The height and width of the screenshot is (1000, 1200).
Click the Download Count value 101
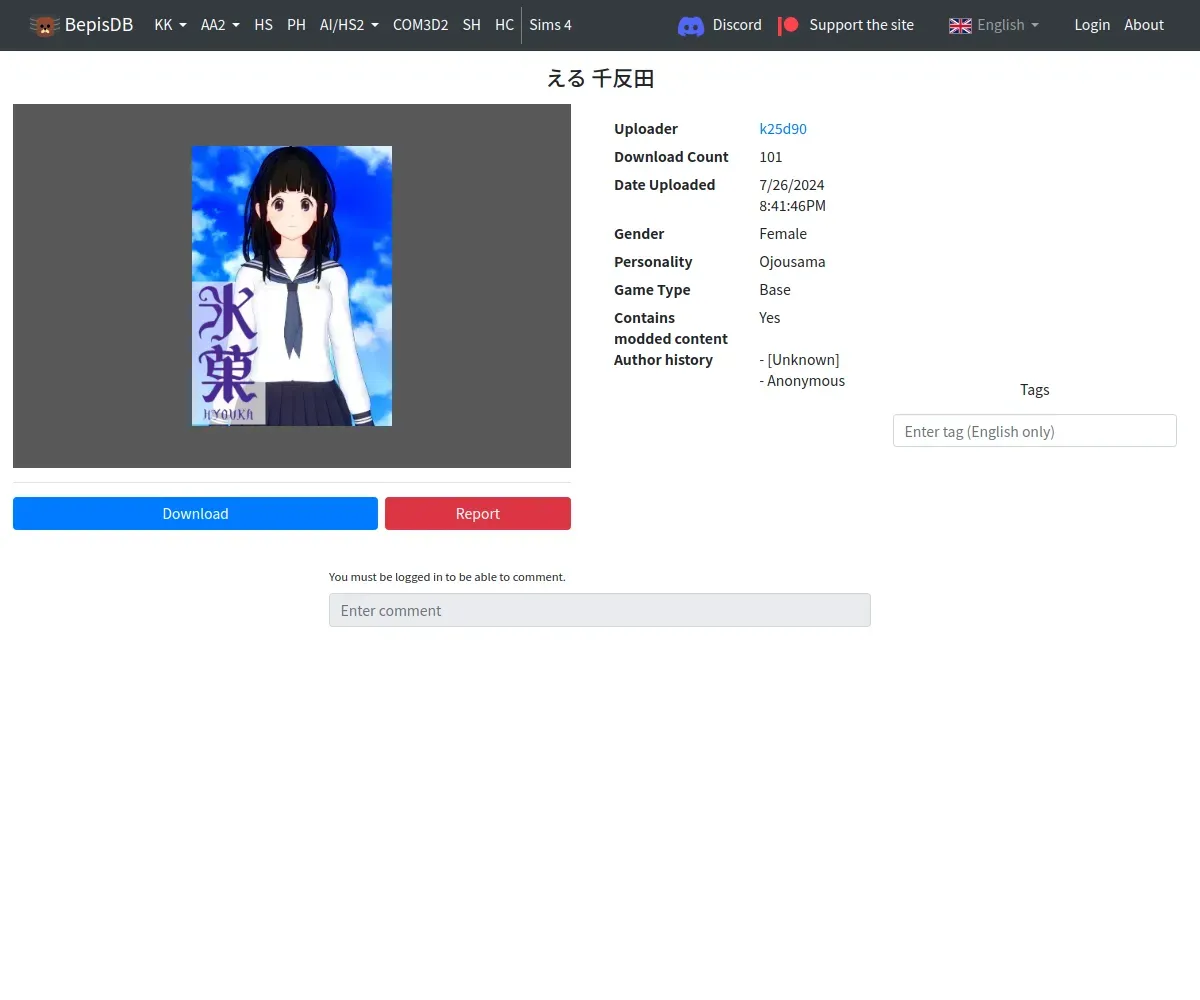tap(771, 157)
